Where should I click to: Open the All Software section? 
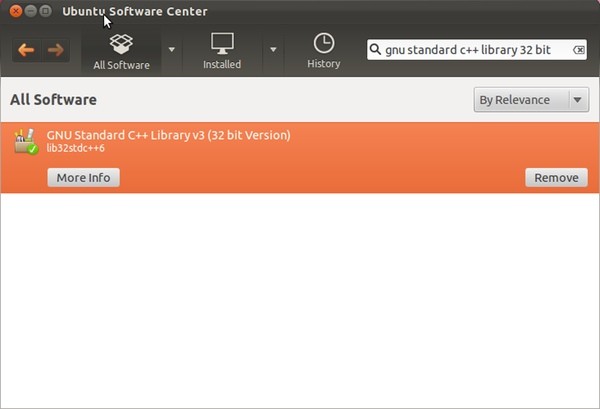coord(121,52)
